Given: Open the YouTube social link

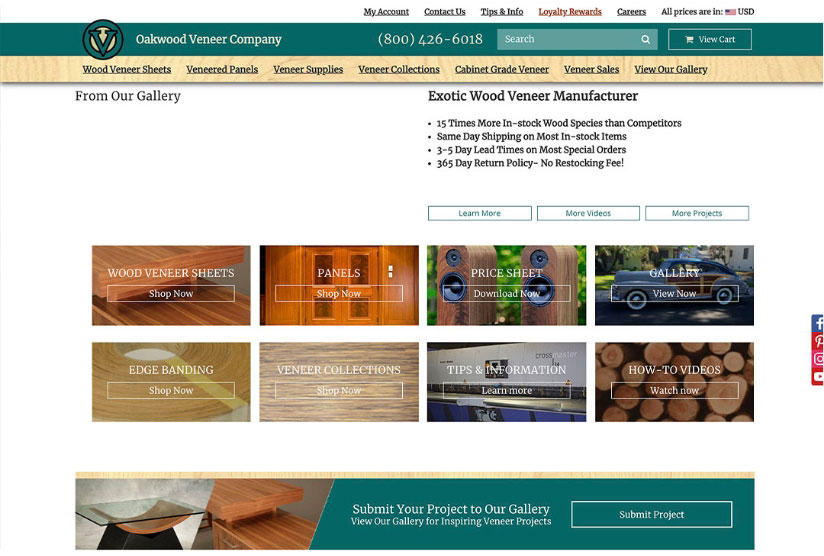Looking at the screenshot, I should [818, 377].
